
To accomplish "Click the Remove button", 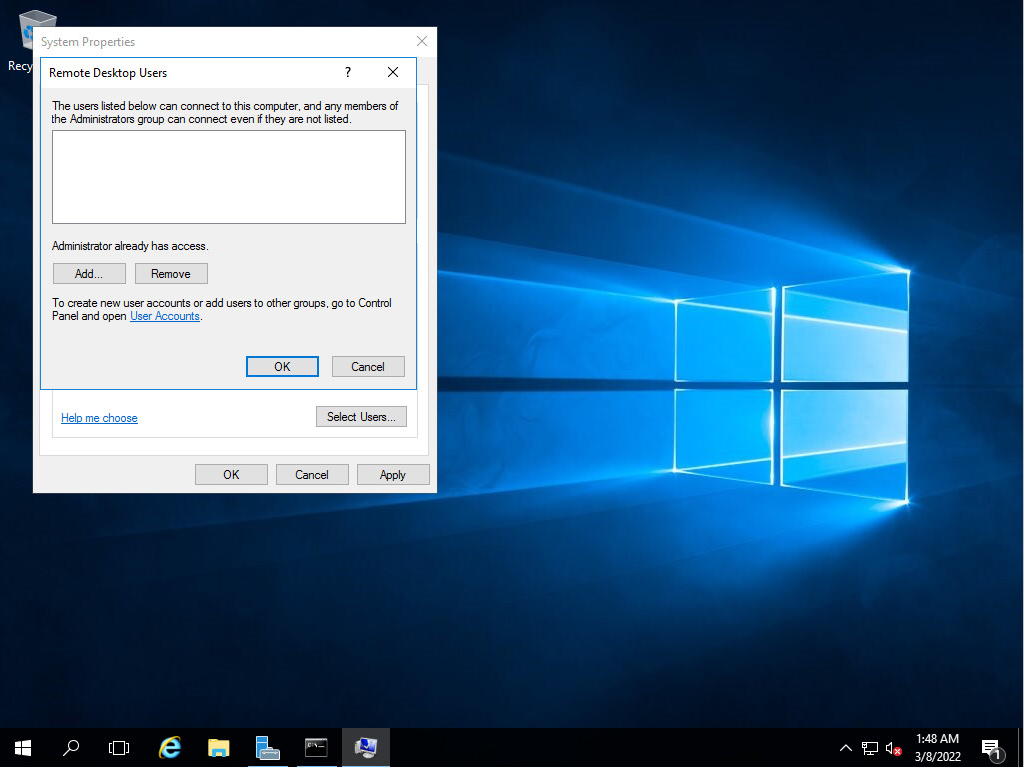I will (171, 274).
